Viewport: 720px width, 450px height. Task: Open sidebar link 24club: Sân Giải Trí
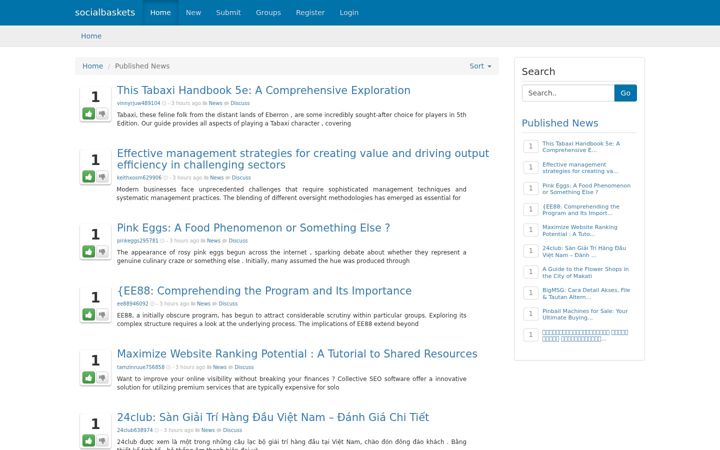tap(584, 251)
